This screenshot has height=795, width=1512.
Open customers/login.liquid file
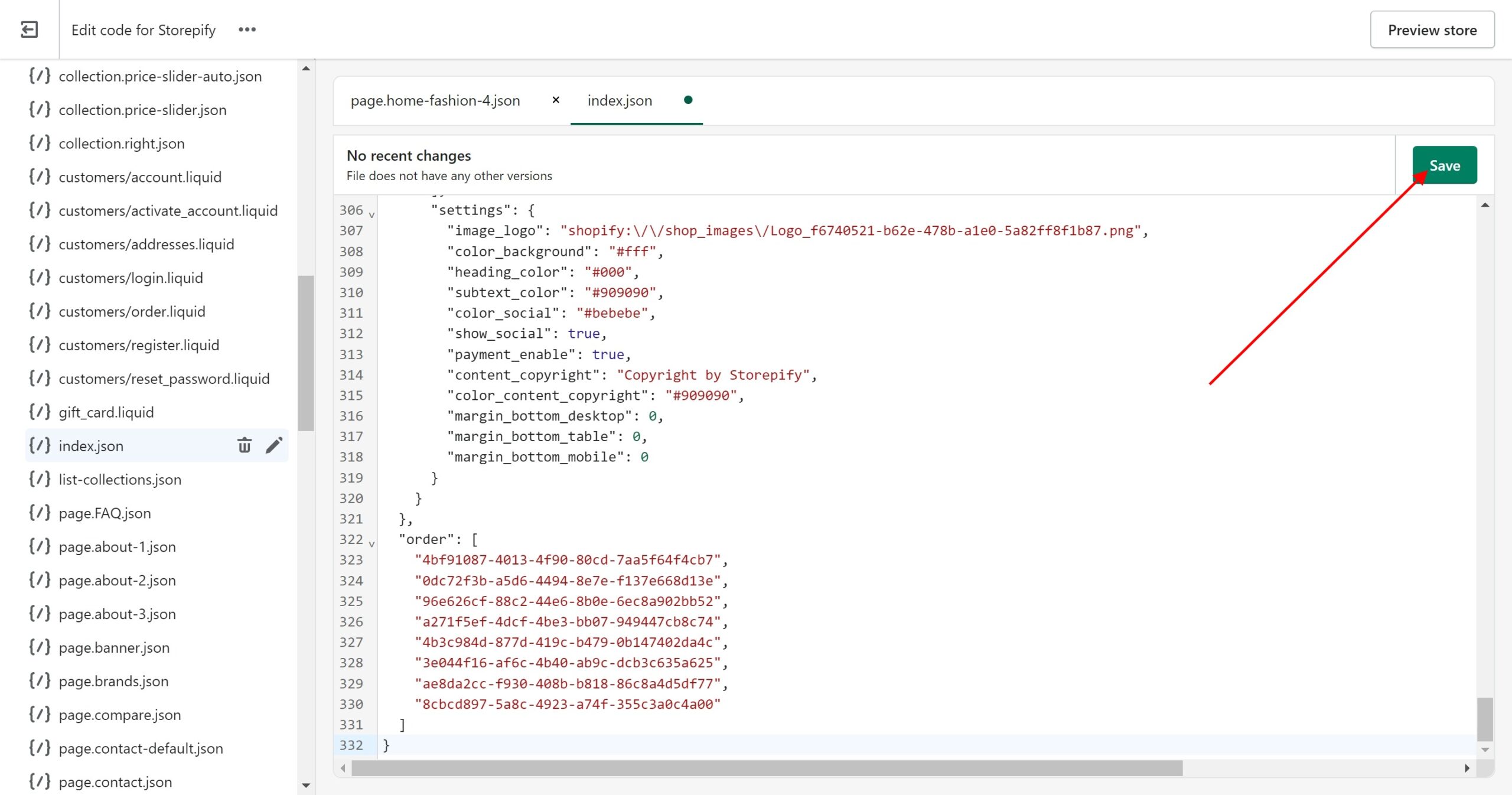(131, 278)
